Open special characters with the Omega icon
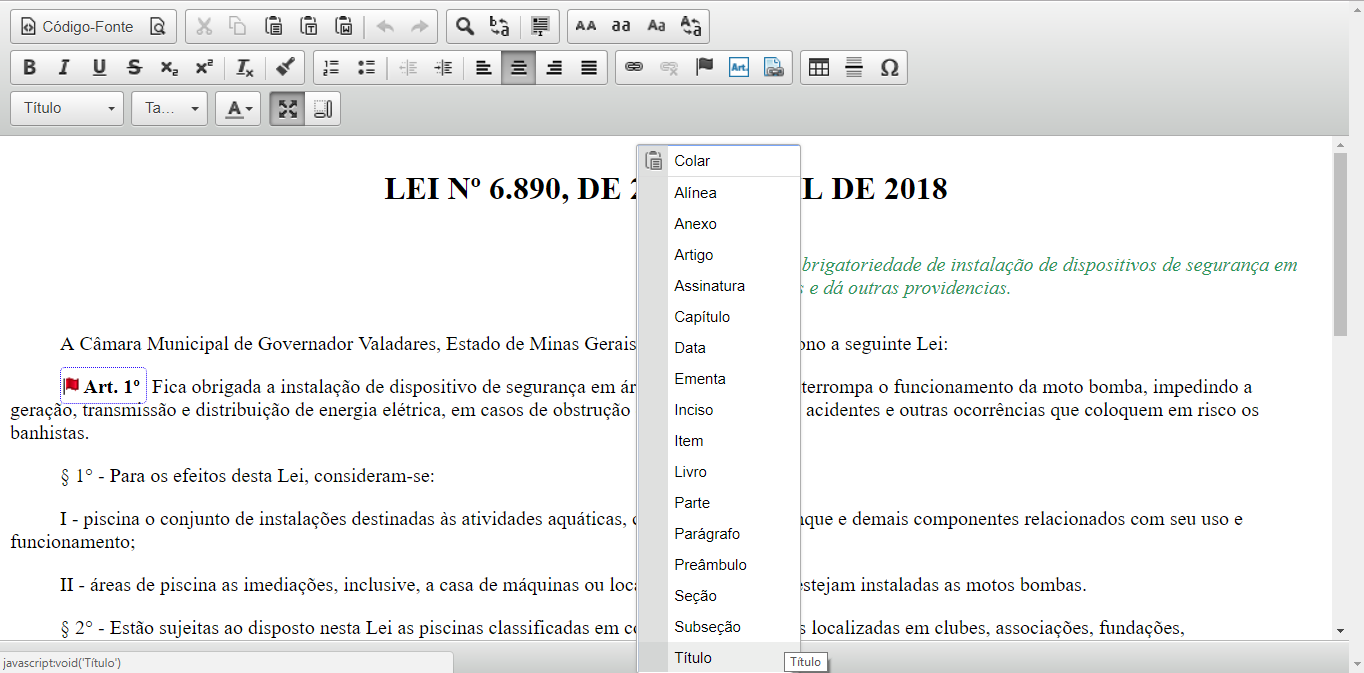This screenshot has height=673, width=1364. 889,68
